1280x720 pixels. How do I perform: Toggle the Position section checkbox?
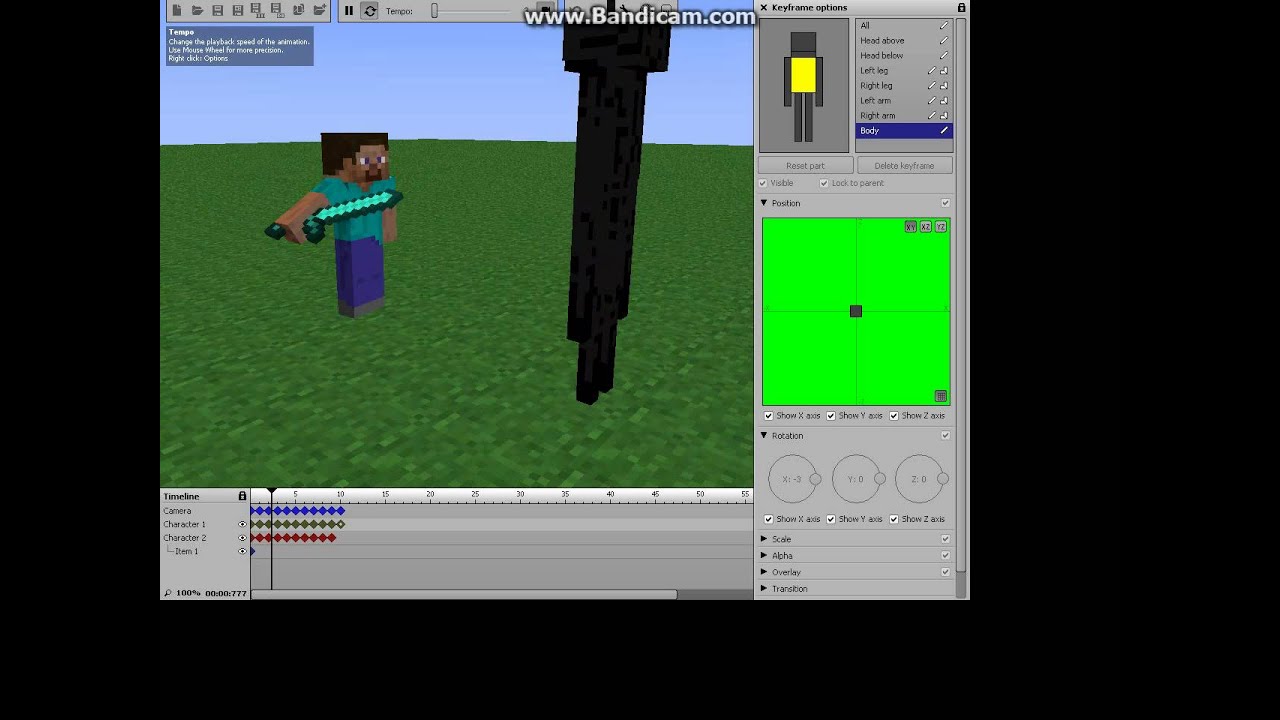(x=945, y=203)
